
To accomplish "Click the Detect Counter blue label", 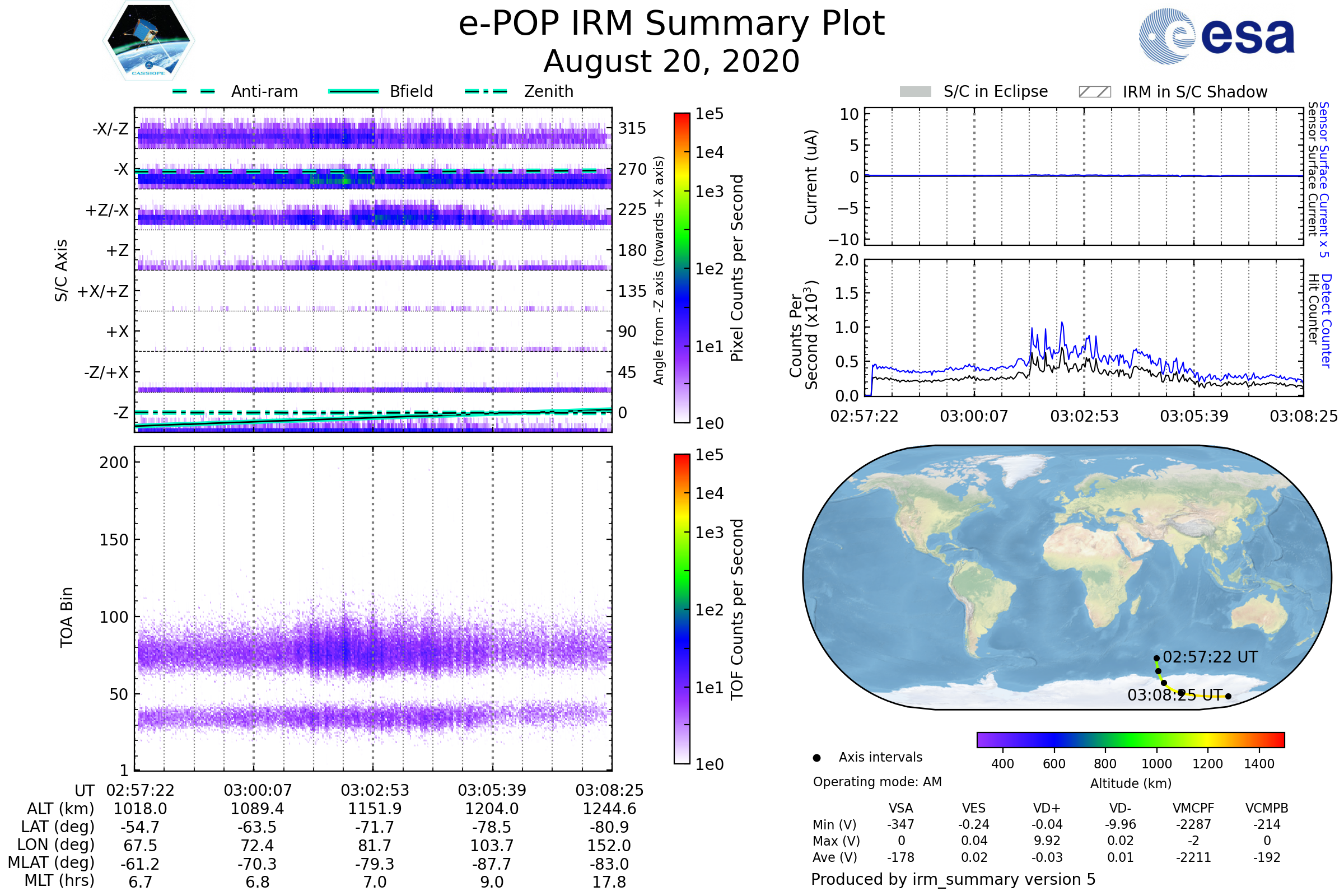I will click(x=1326, y=321).
